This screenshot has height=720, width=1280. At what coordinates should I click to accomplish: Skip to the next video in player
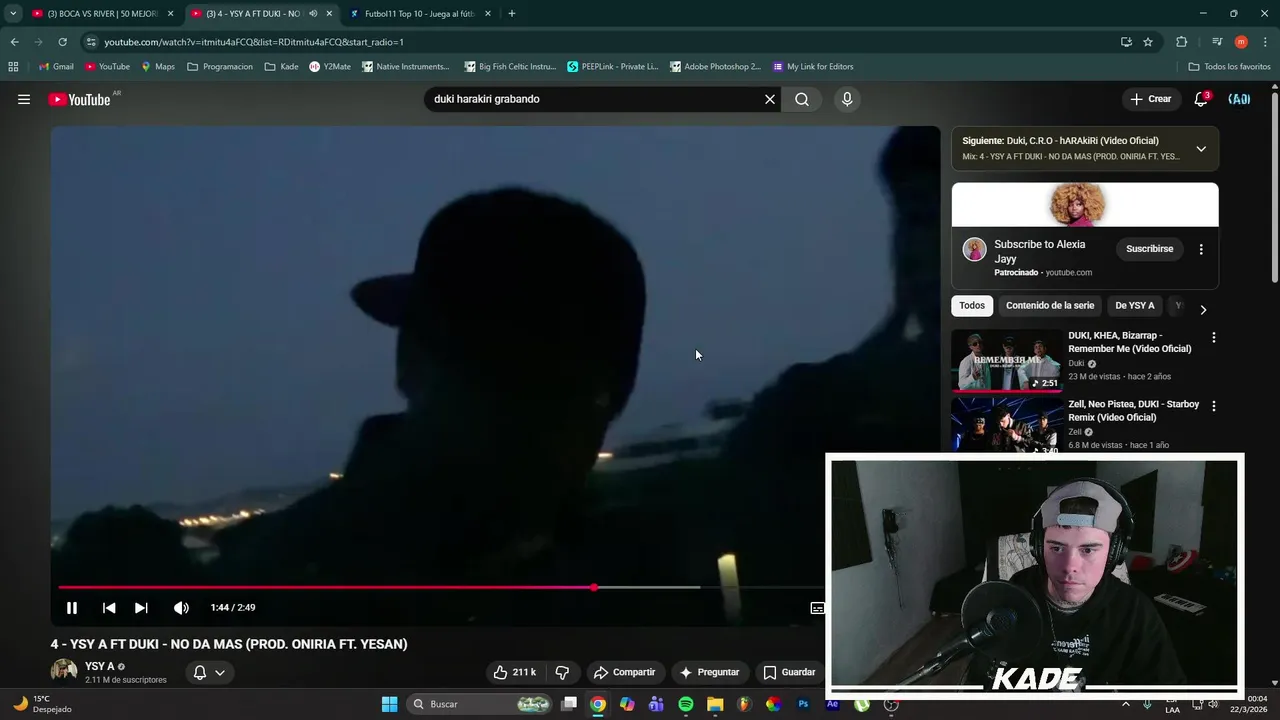(x=141, y=607)
